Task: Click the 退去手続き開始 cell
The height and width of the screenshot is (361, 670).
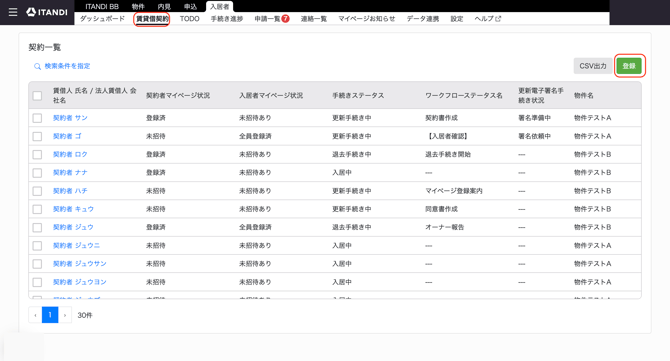Action: (x=447, y=154)
